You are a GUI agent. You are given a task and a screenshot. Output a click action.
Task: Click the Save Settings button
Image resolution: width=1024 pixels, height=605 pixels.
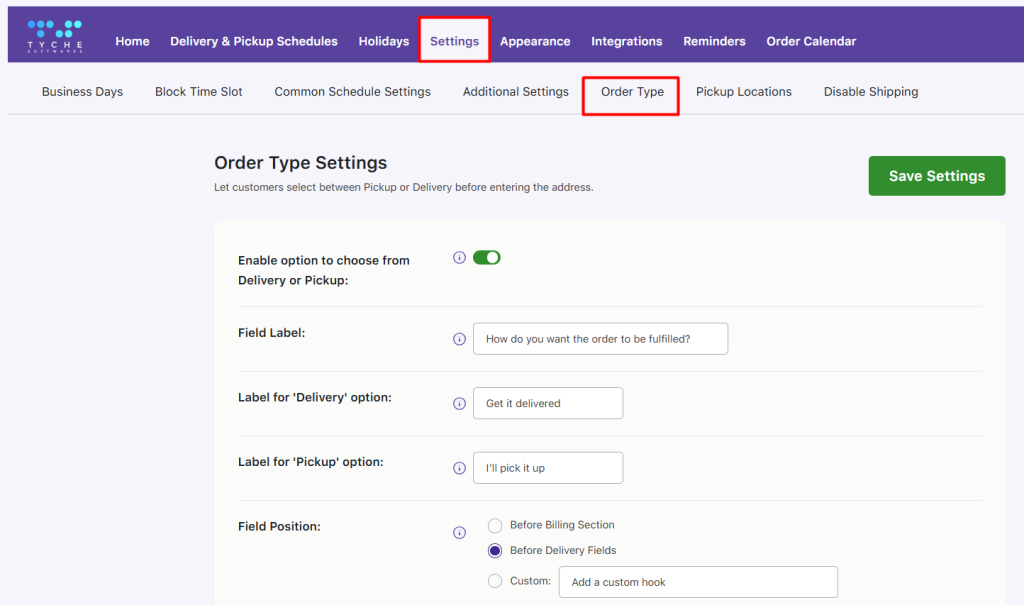936,175
